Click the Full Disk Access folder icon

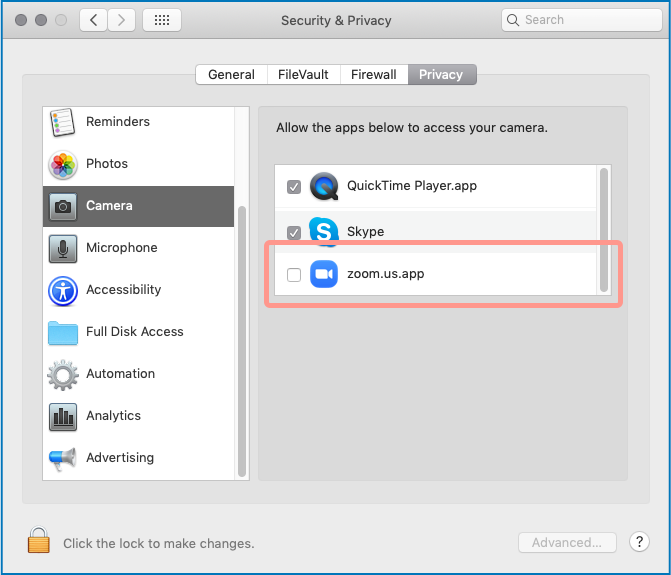63,333
